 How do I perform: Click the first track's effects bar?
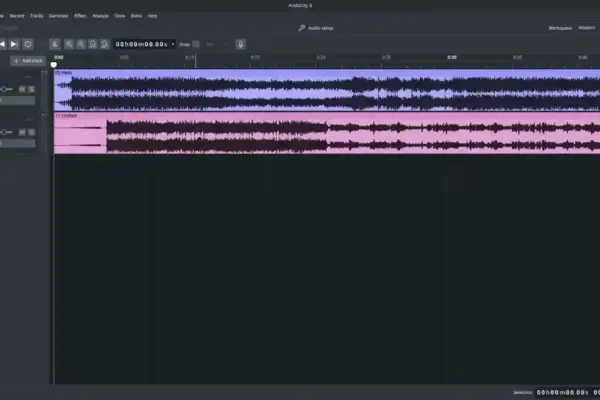18,101
